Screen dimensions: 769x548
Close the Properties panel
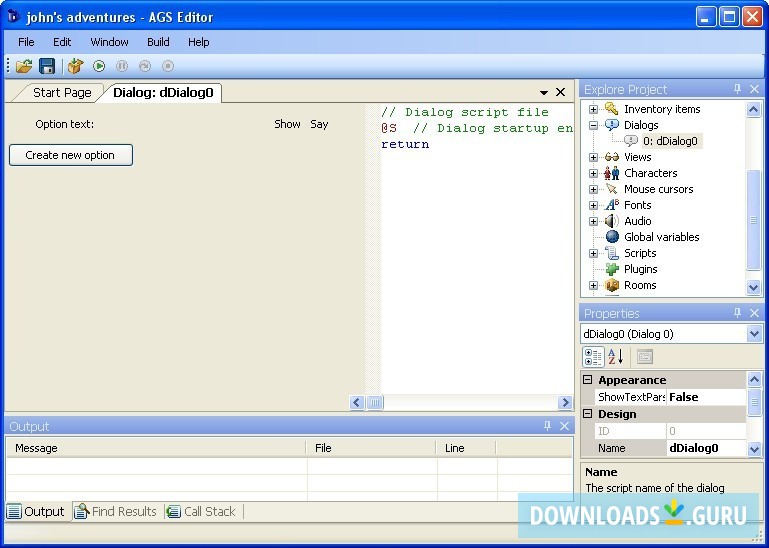pos(755,313)
